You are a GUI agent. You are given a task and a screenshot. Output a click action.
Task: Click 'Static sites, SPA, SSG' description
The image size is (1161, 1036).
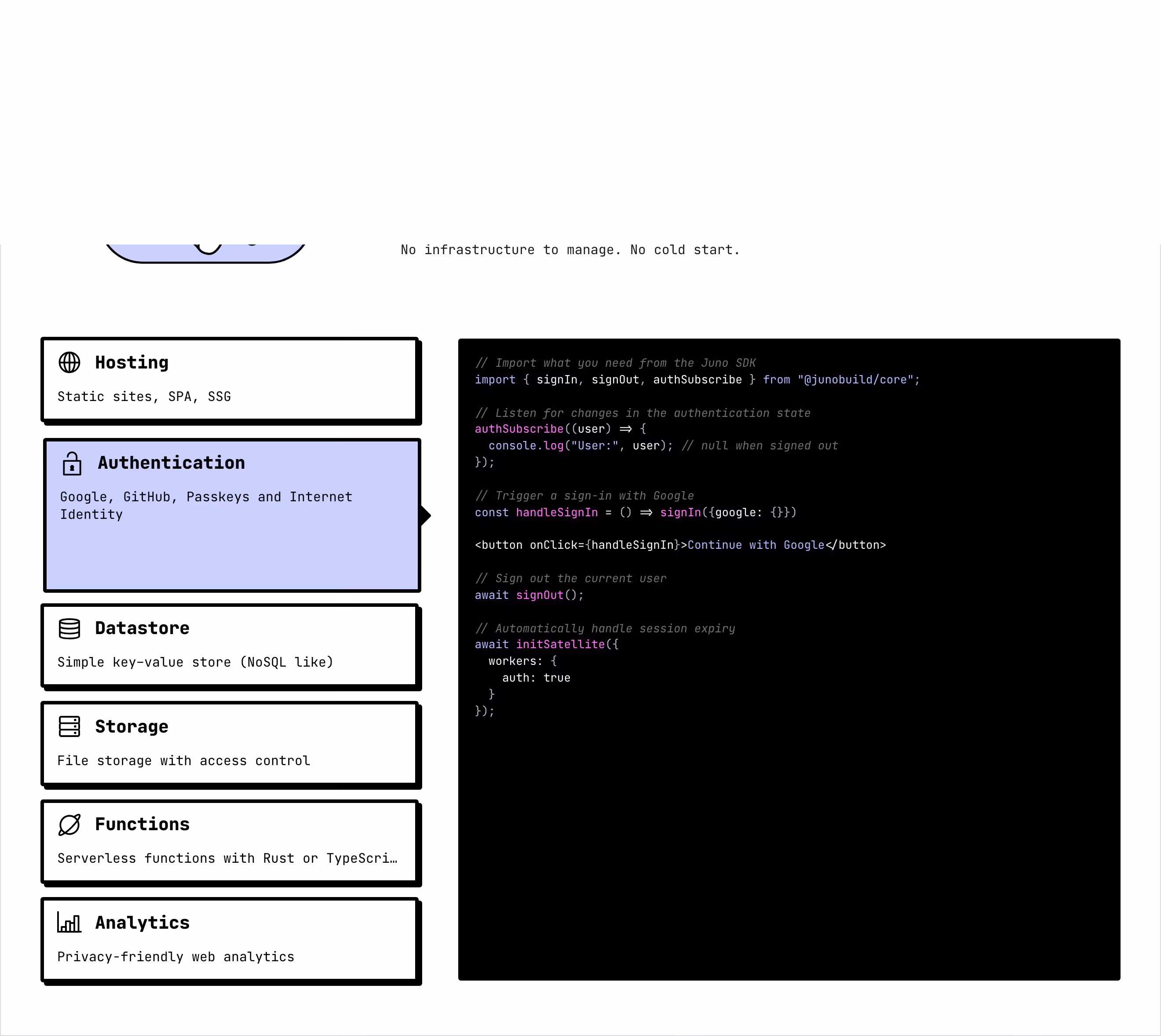[144, 397]
